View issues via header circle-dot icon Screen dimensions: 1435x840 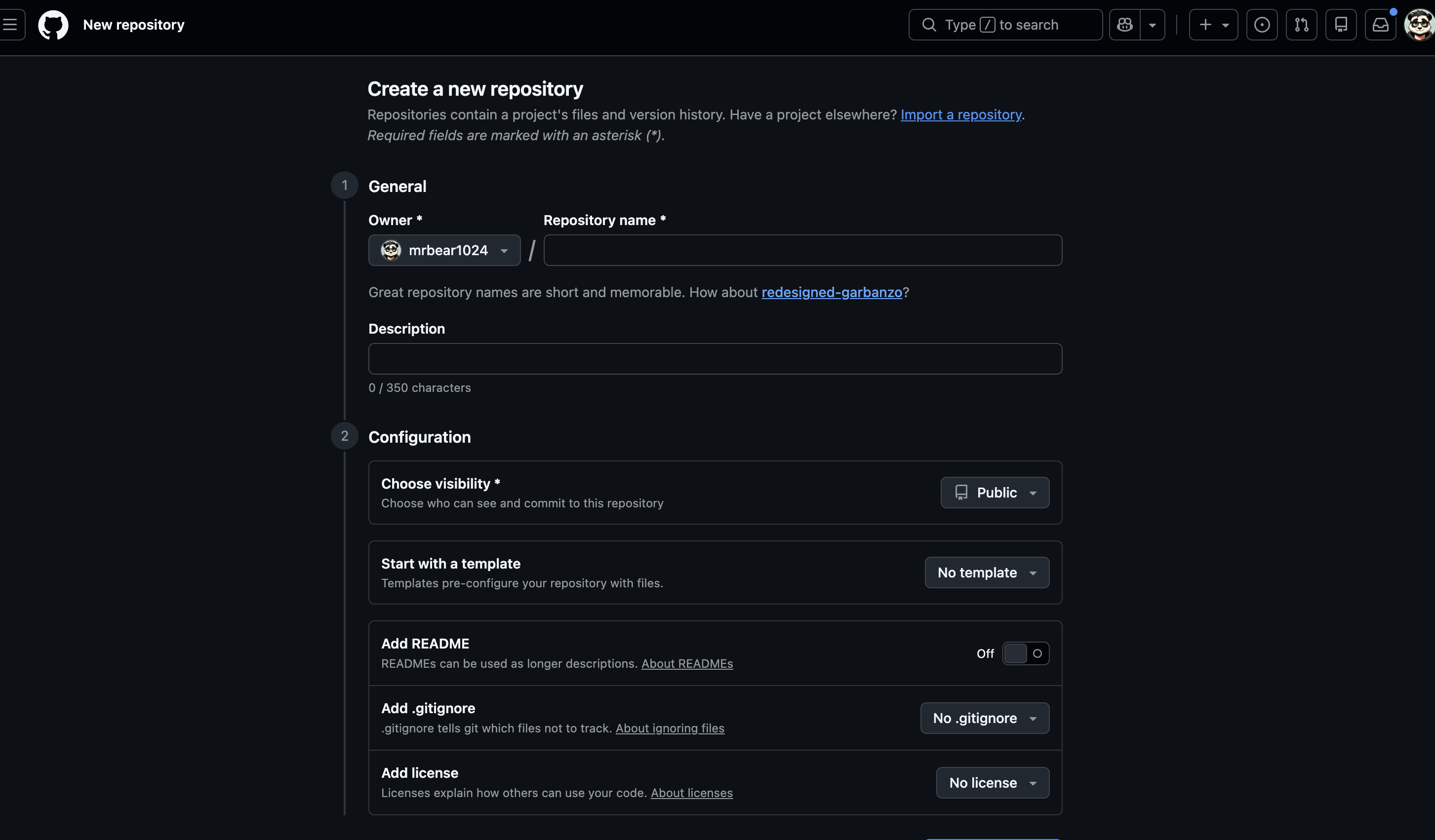[1262, 25]
